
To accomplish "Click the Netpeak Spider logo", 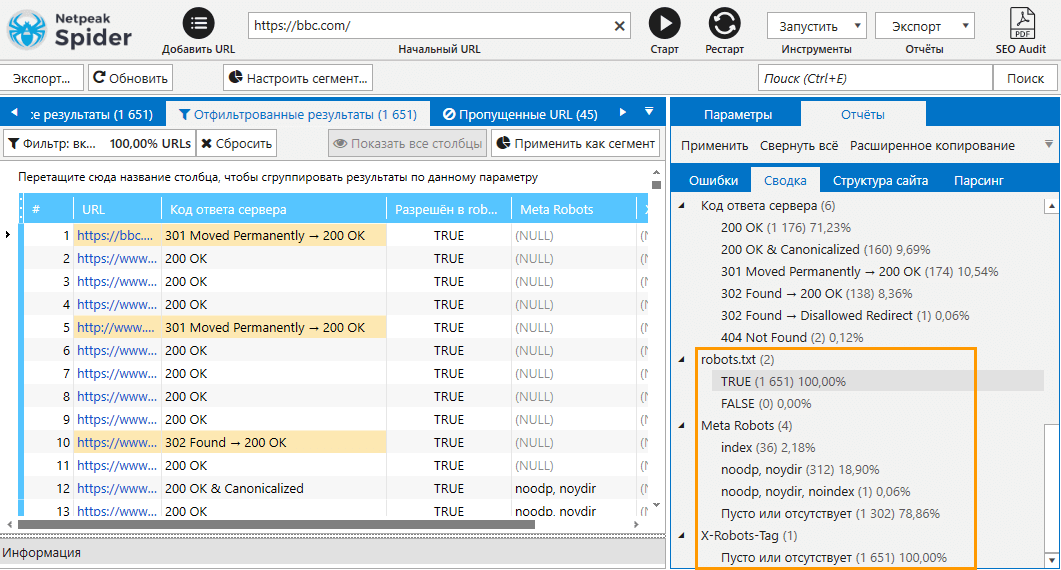I will 70,29.
